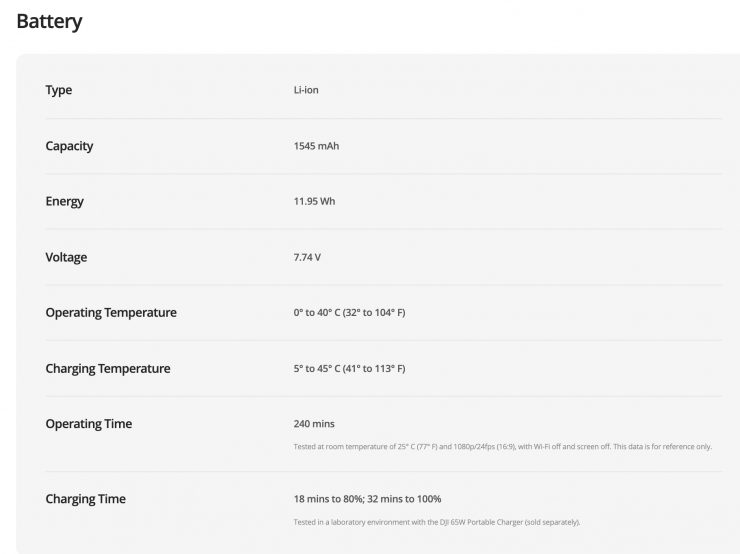Click the Capacity row label
This screenshot has width=740, height=554.
coord(69,146)
